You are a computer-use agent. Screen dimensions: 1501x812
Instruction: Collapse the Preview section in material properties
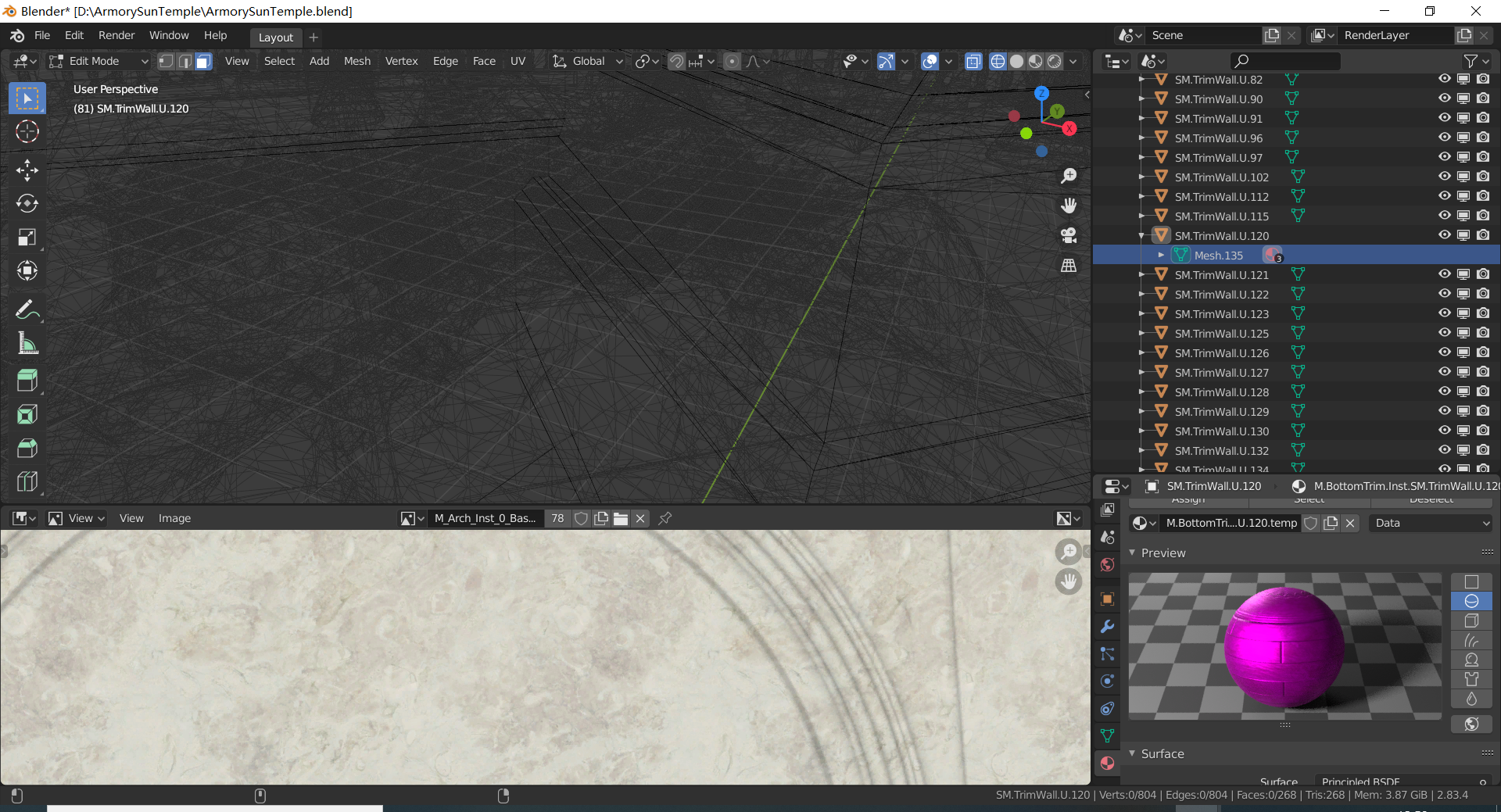[1159, 553]
